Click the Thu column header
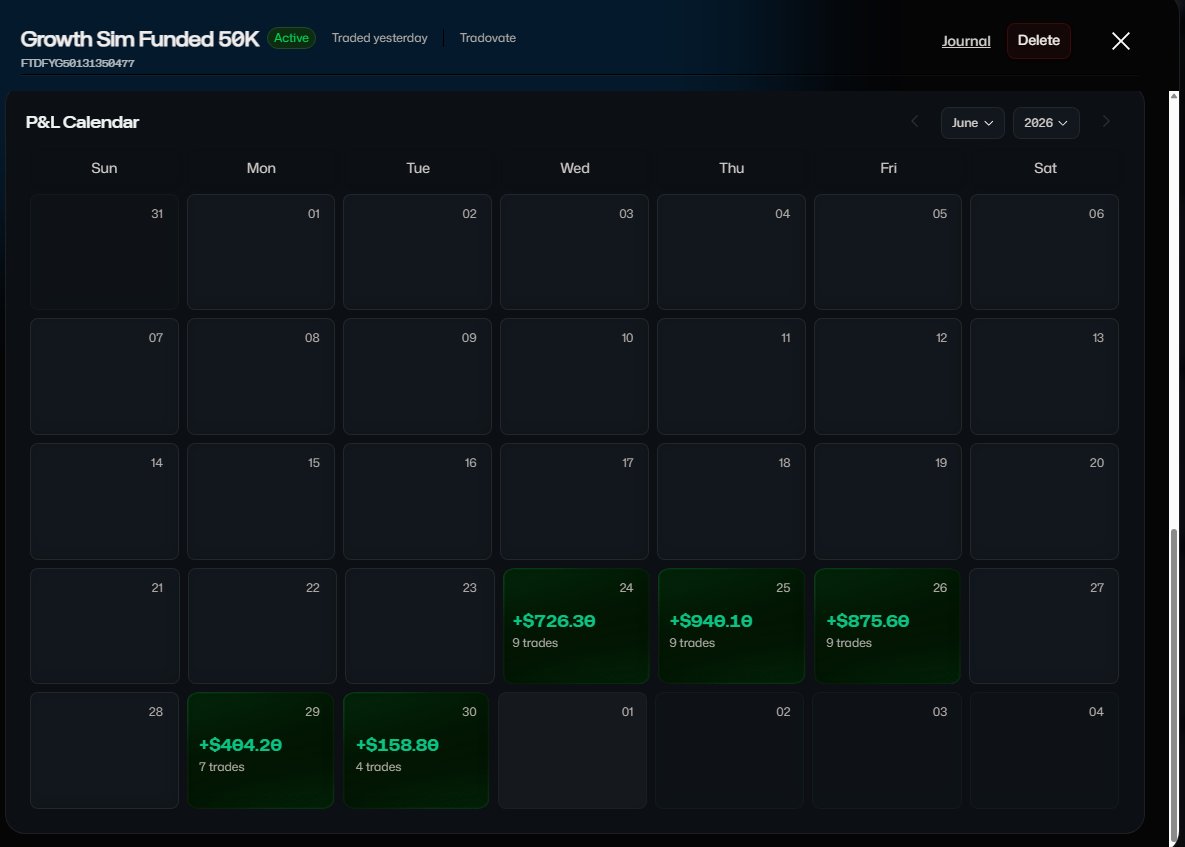Image resolution: width=1185 pixels, height=847 pixels. click(x=732, y=168)
